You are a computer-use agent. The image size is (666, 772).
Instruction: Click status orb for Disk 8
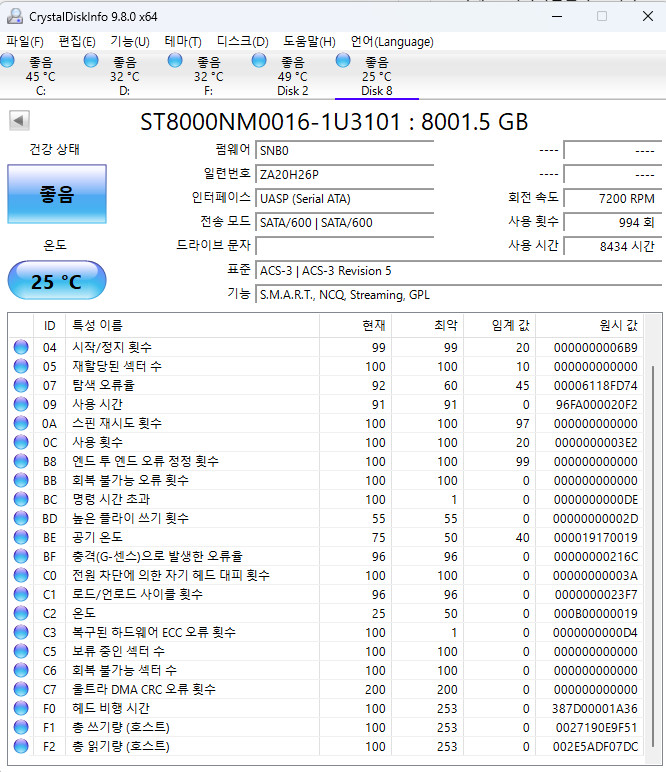343,61
